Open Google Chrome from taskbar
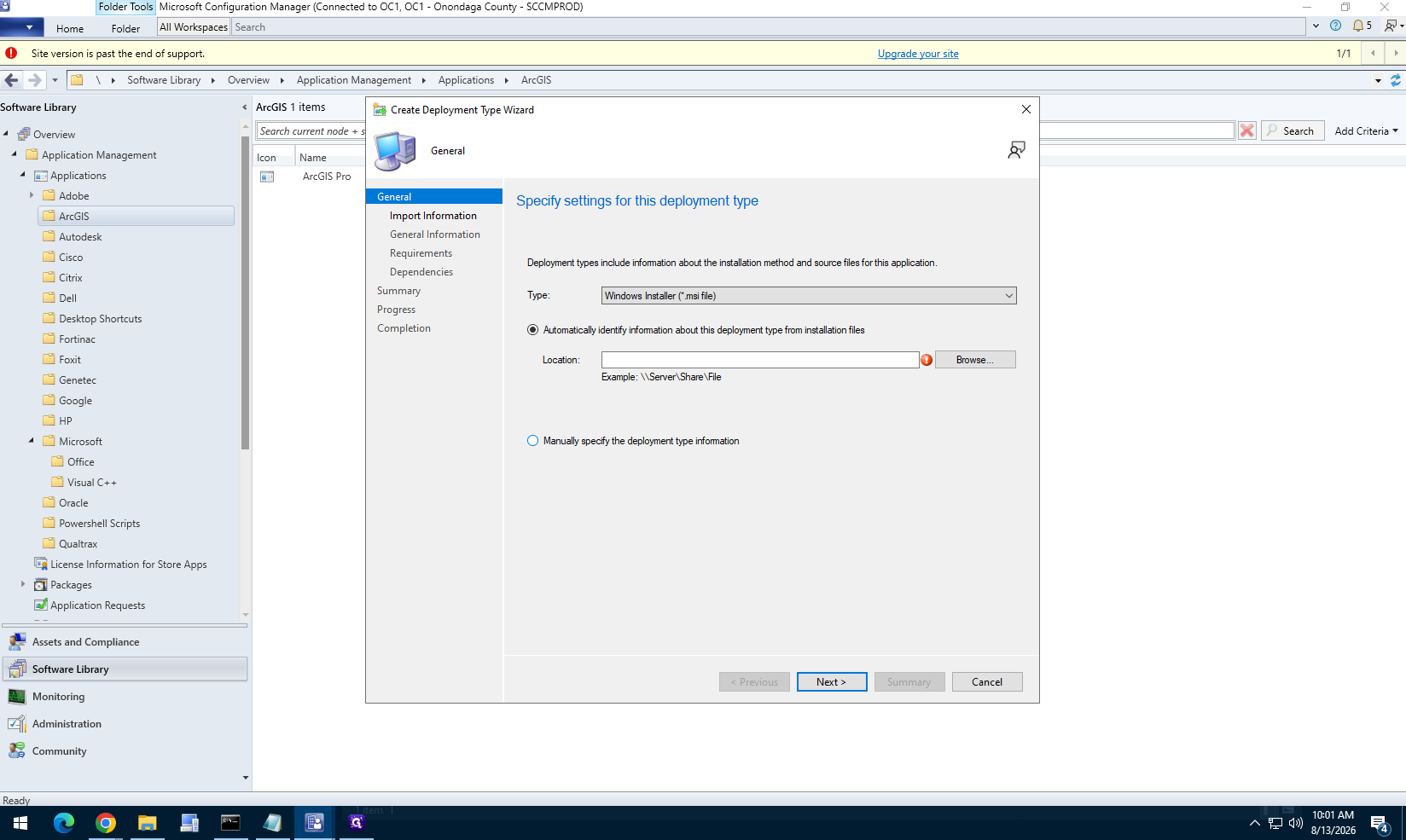This screenshot has width=1406, height=840. (x=106, y=823)
